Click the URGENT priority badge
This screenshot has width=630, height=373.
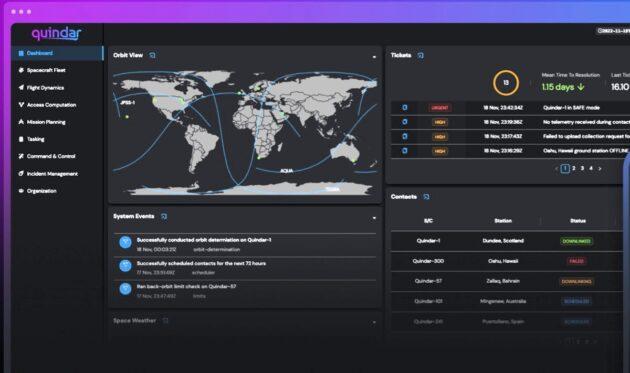(440, 108)
